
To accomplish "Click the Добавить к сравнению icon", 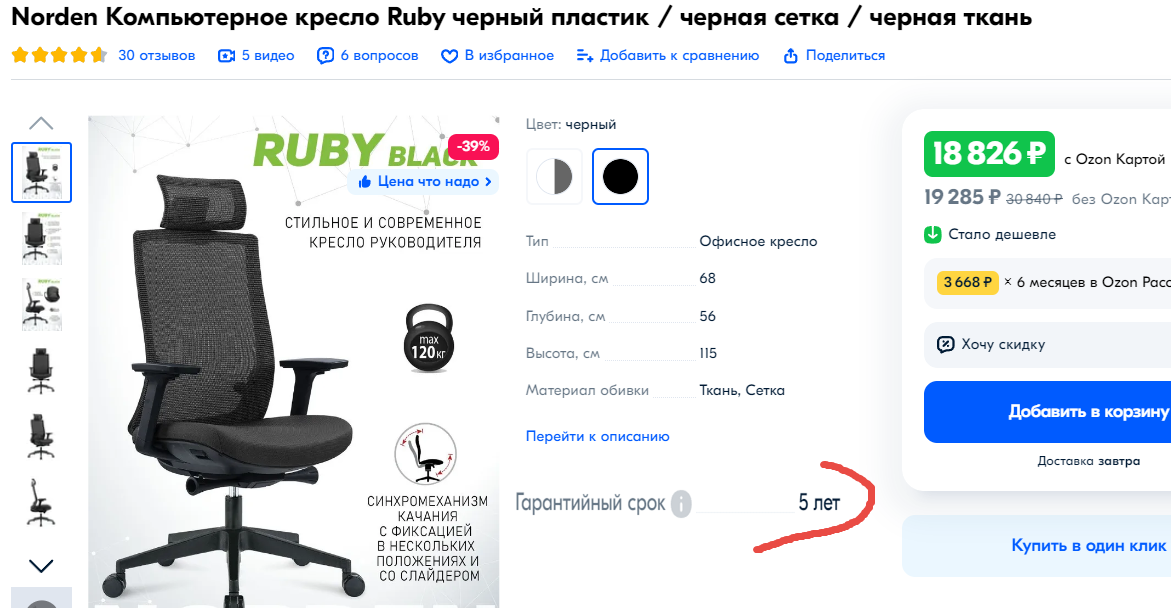I will coord(585,56).
